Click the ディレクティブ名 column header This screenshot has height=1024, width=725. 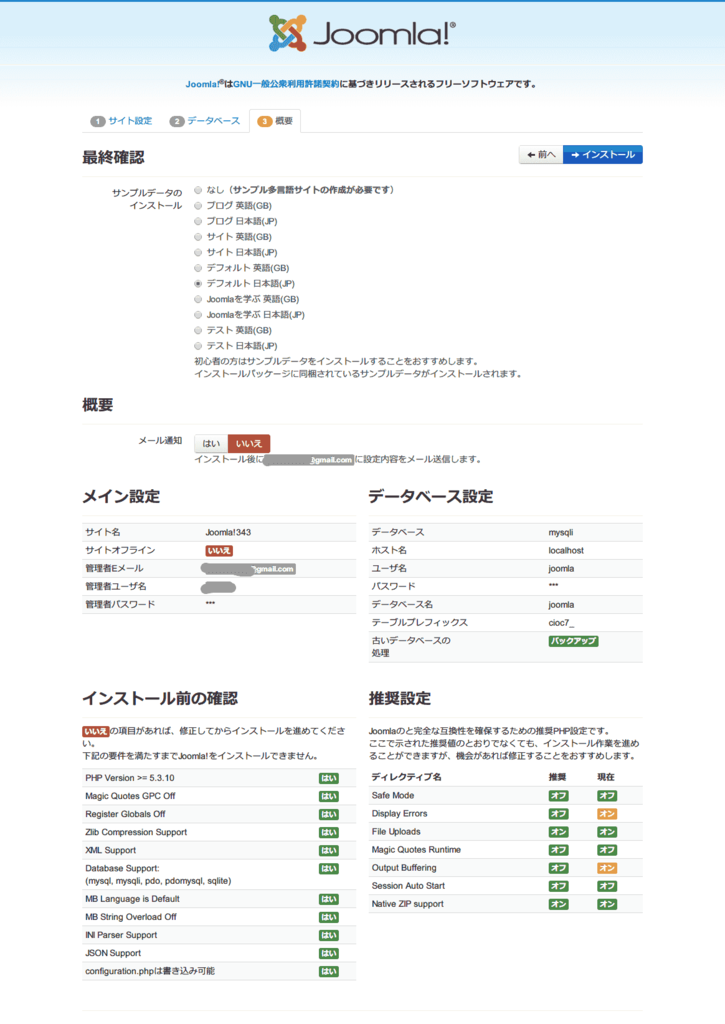pyautogui.click(x=406, y=777)
